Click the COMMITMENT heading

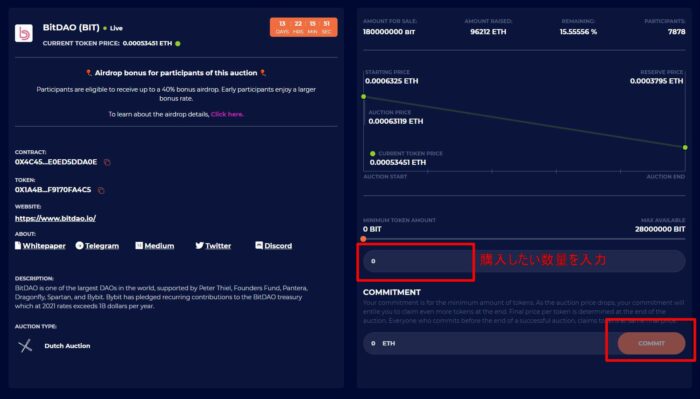coord(392,292)
